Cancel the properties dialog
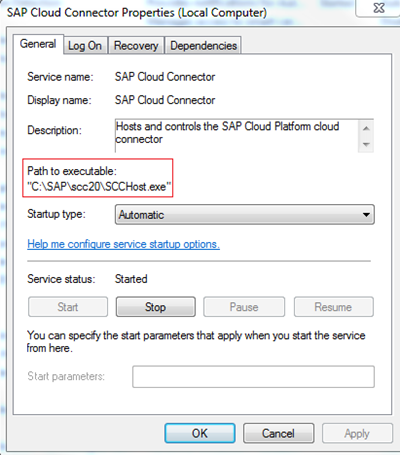The image size is (400, 455). (278, 433)
